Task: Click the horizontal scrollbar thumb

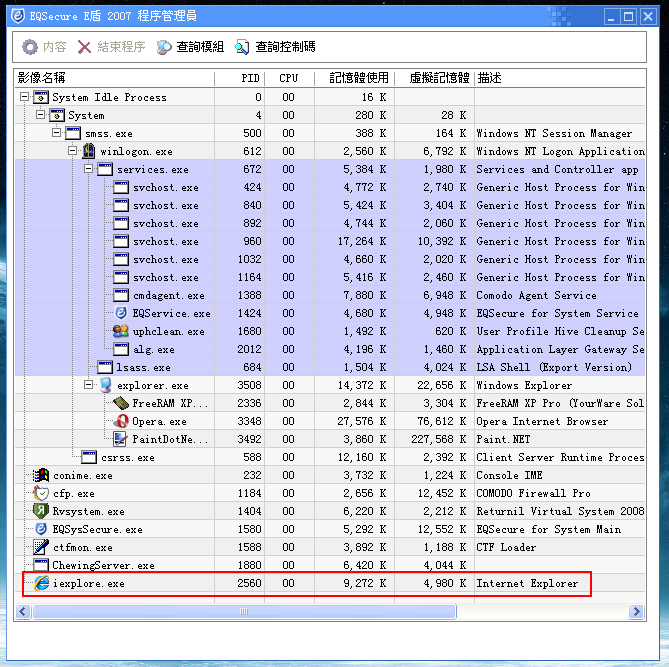Action: 244,612
